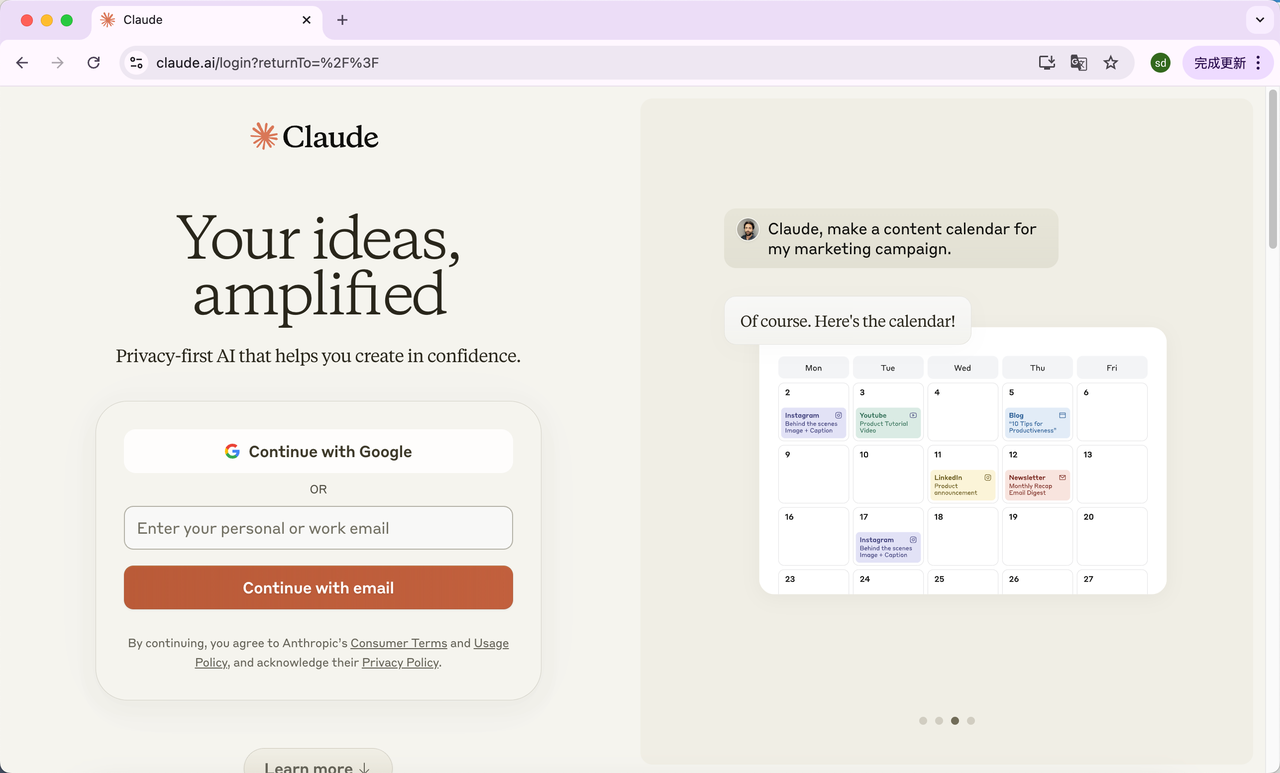Click calendar day 19 cell
The height and width of the screenshot is (773, 1280).
[x=1038, y=537]
